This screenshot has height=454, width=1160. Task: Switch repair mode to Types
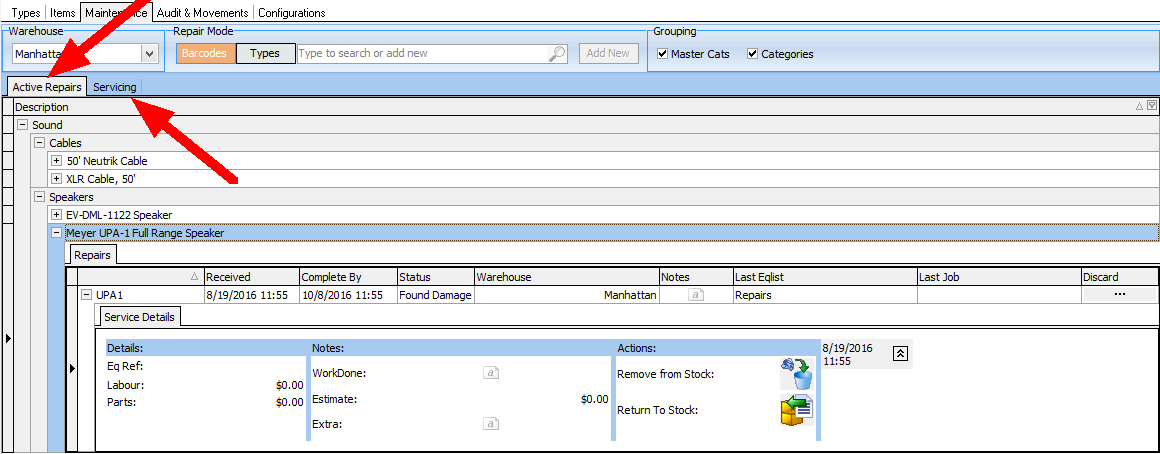(x=265, y=54)
